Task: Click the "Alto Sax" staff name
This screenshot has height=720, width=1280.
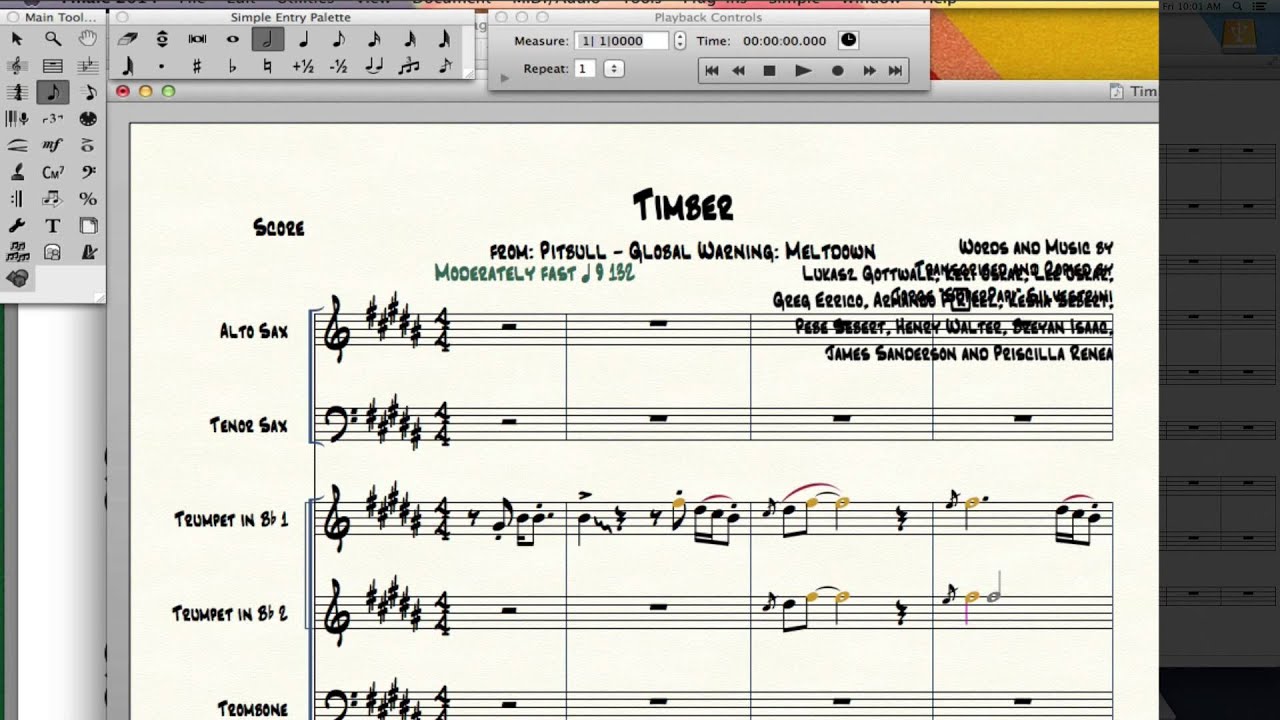Action: pyautogui.click(x=254, y=331)
